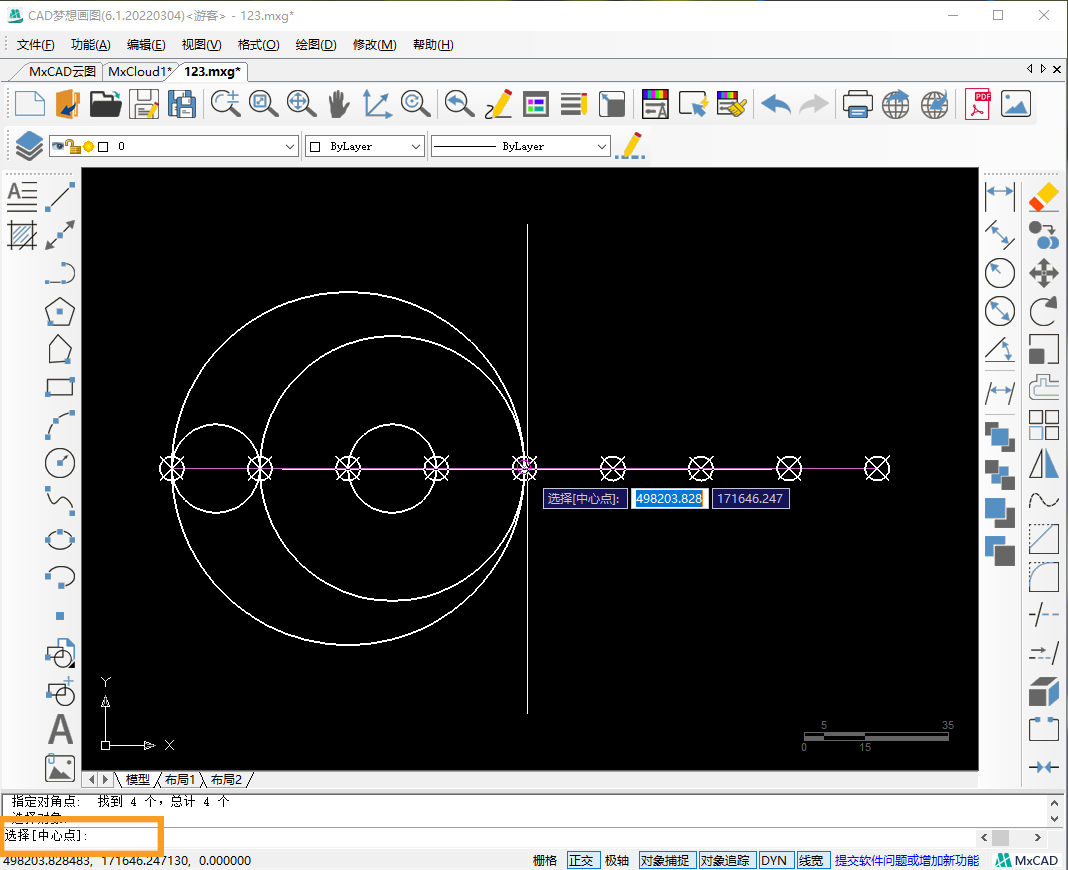Toggle 对象捕捉 object snap
Image resolution: width=1068 pixels, height=870 pixels.
665,860
